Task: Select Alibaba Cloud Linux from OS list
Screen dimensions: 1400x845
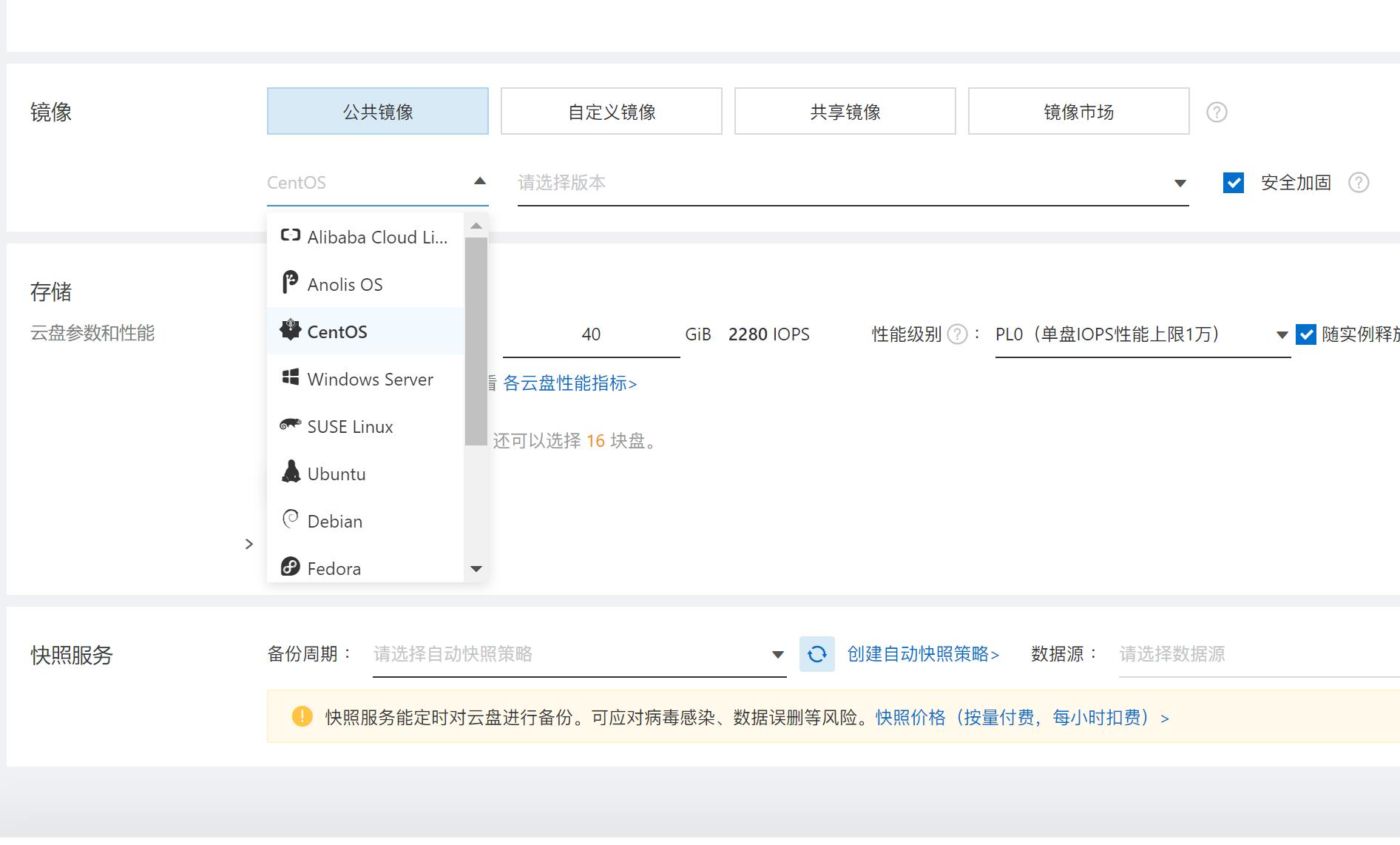Action: 365,238
